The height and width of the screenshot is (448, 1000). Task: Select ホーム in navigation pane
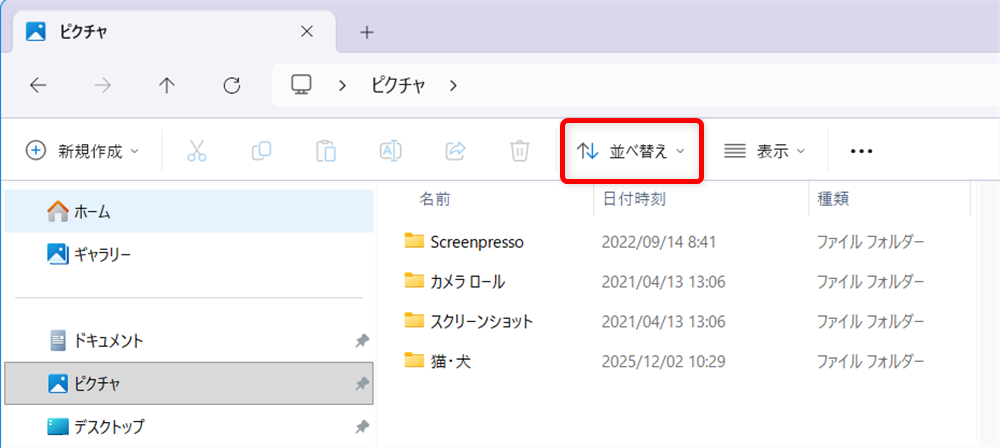pos(189,211)
